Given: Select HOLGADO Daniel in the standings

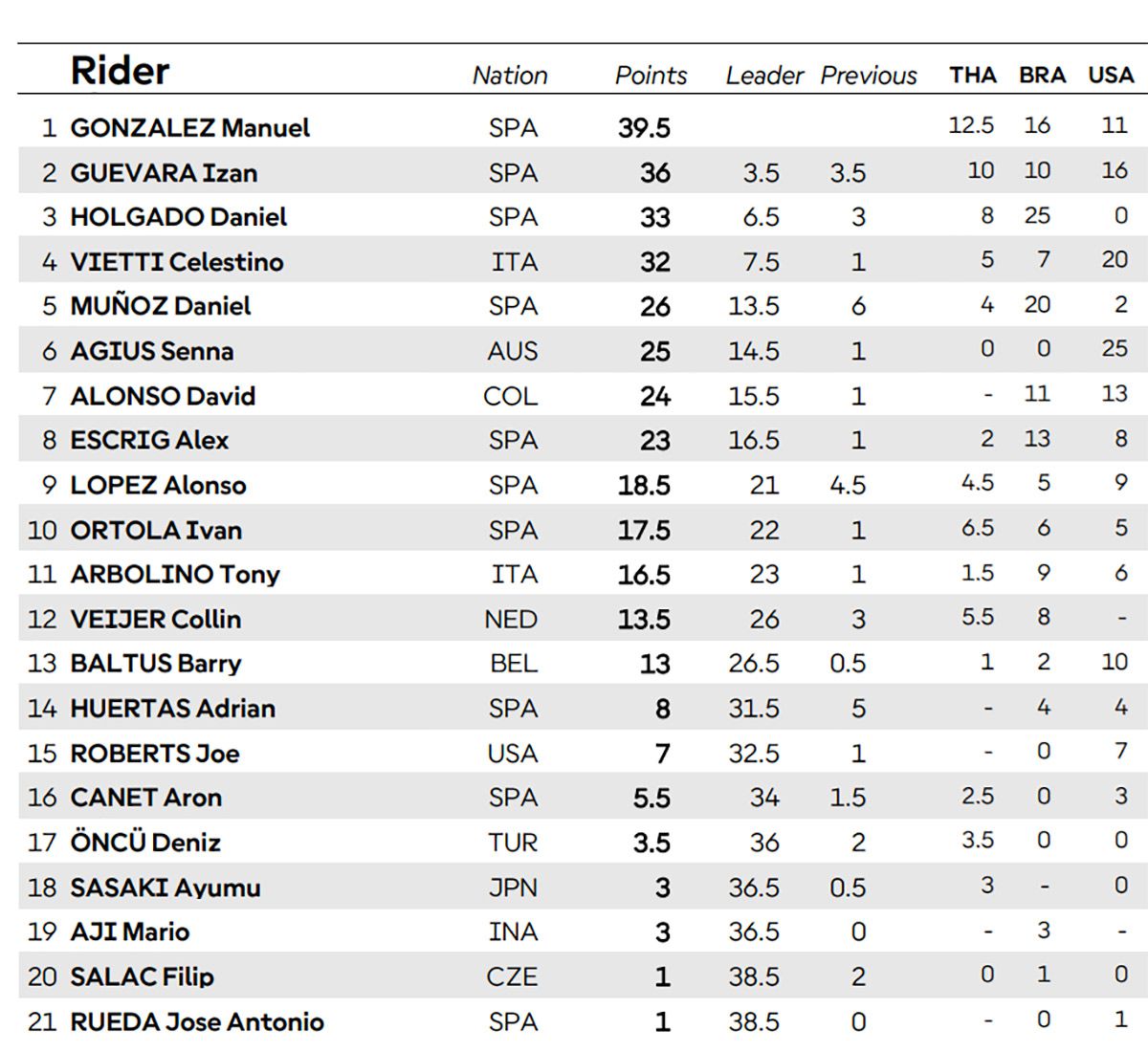Looking at the screenshot, I should (179, 217).
